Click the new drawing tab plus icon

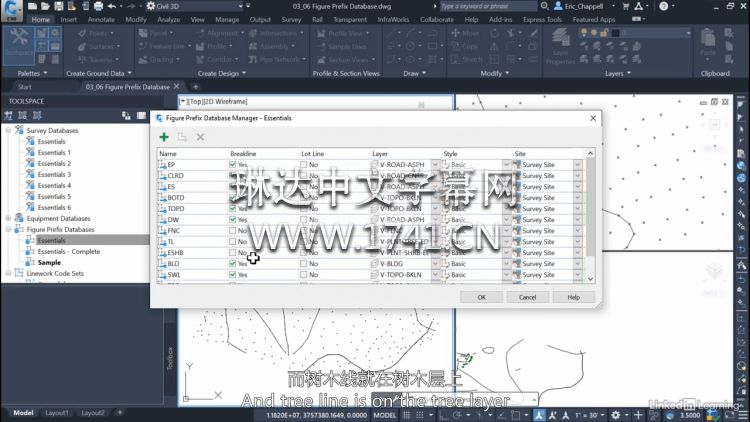tap(195, 87)
